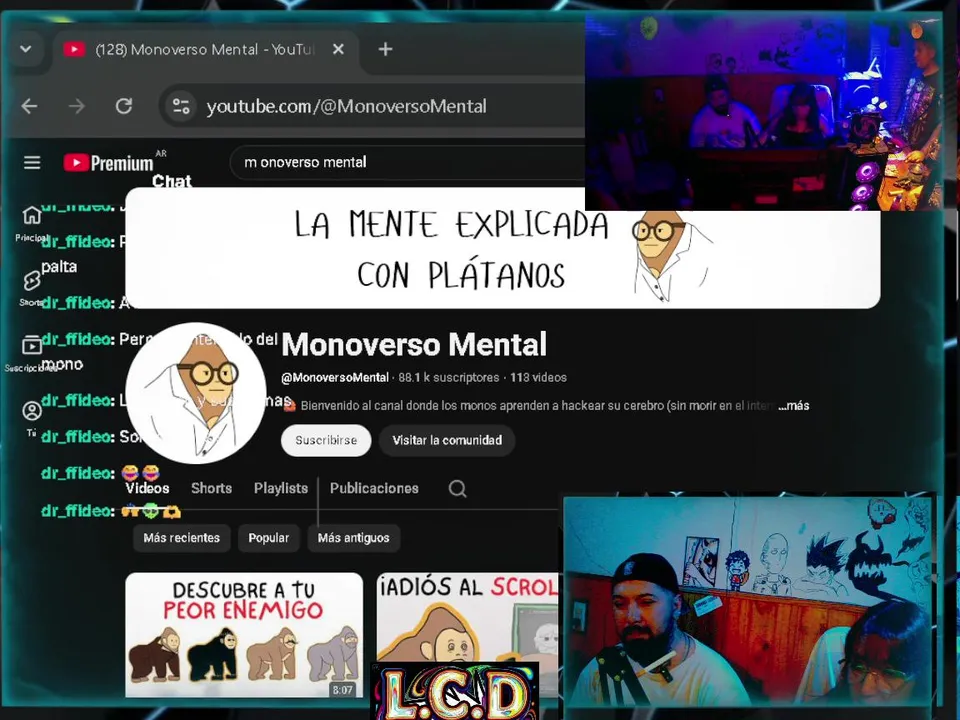This screenshot has width=960, height=720.
Task: Search the channel with magnifier icon
Action: tap(457, 489)
